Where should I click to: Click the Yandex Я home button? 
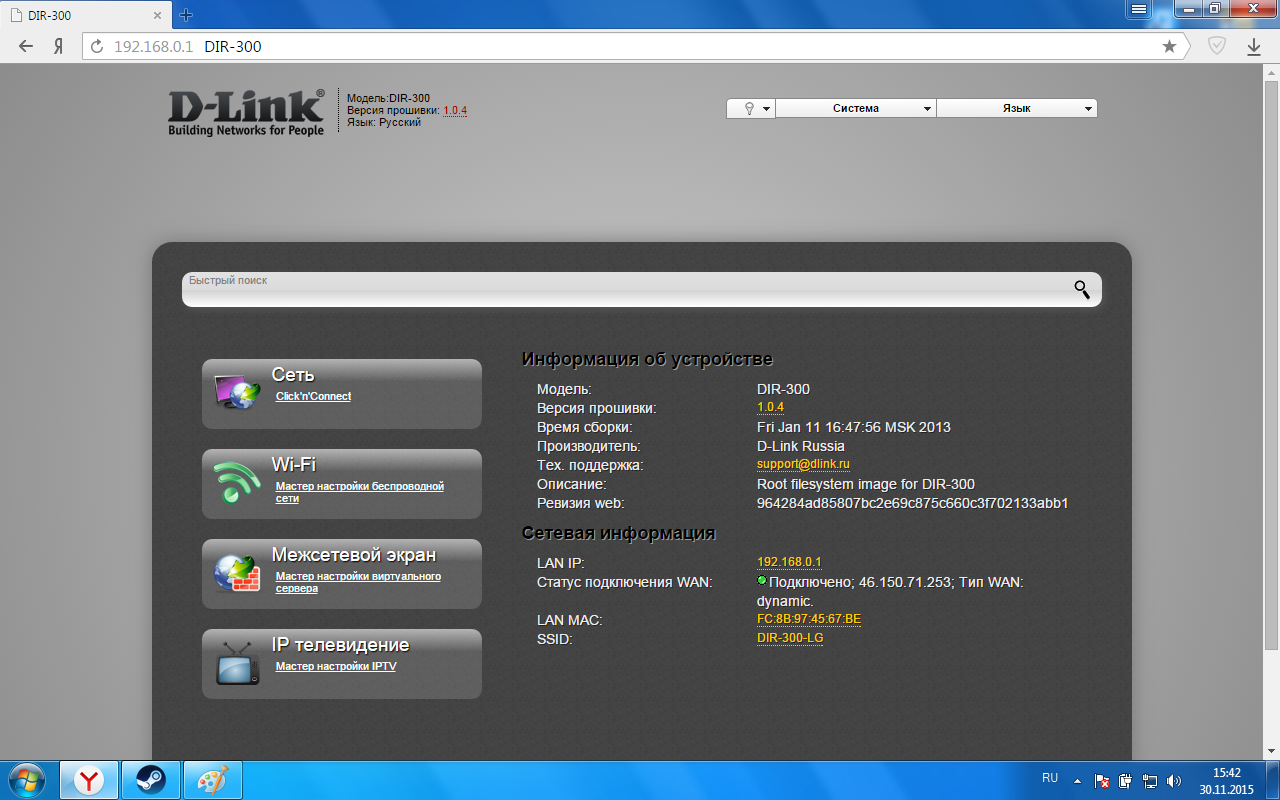coord(59,47)
